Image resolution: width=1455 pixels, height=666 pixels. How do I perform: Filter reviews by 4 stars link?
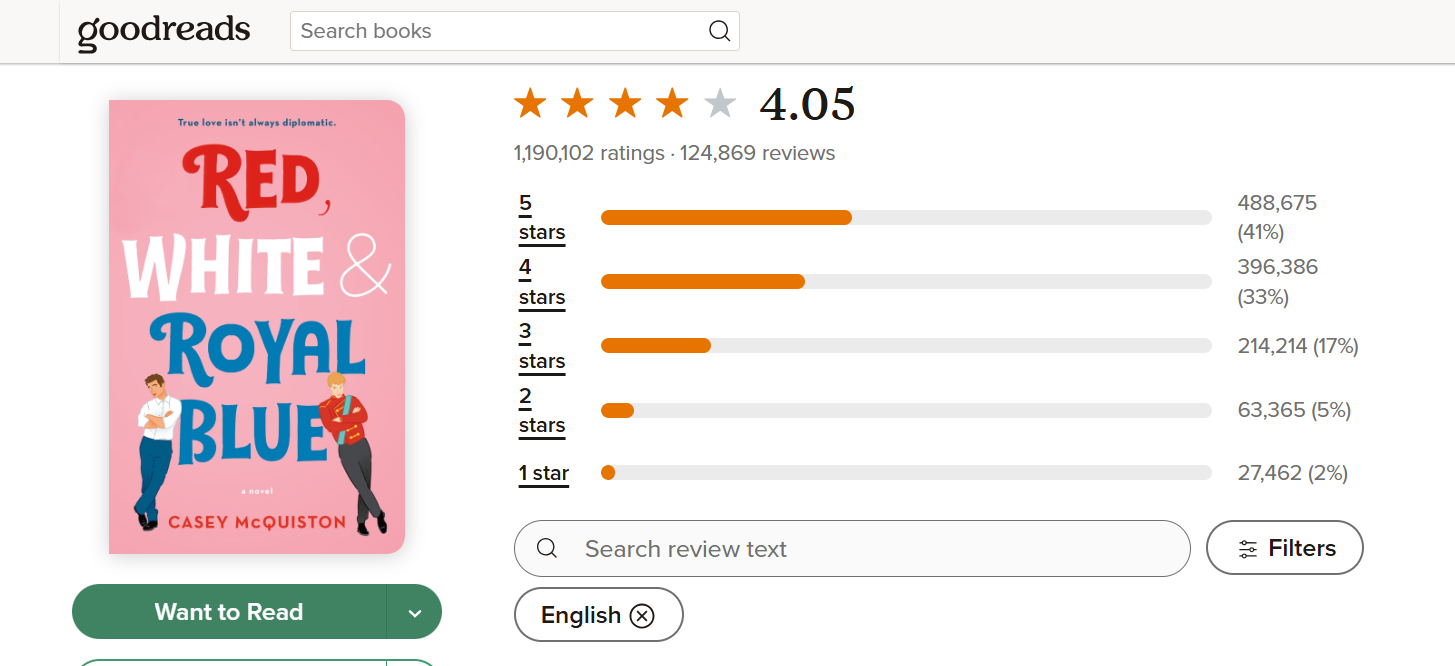click(x=541, y=282)
